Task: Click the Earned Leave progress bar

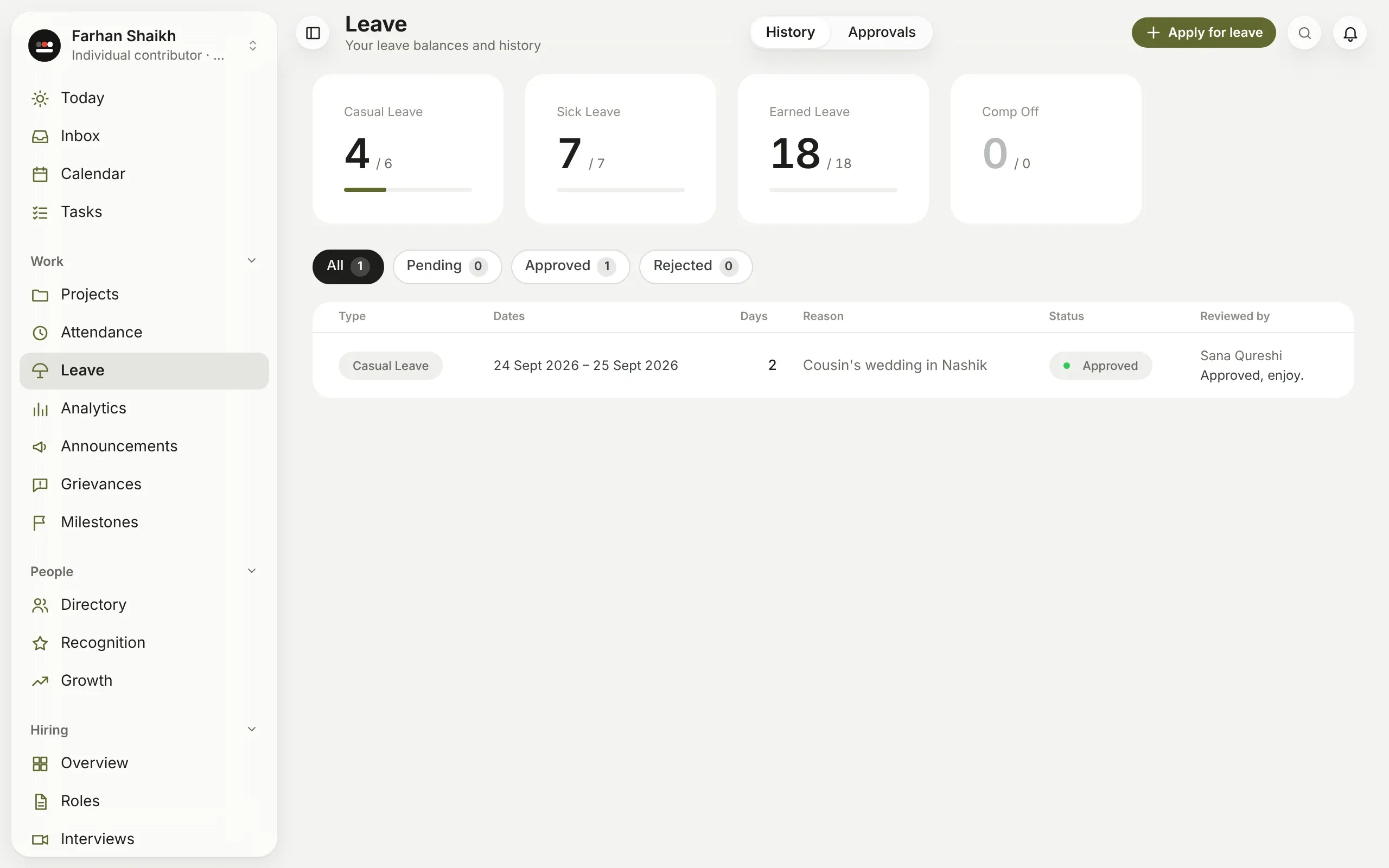Action: pyautogui.click(x=833, y=190)
